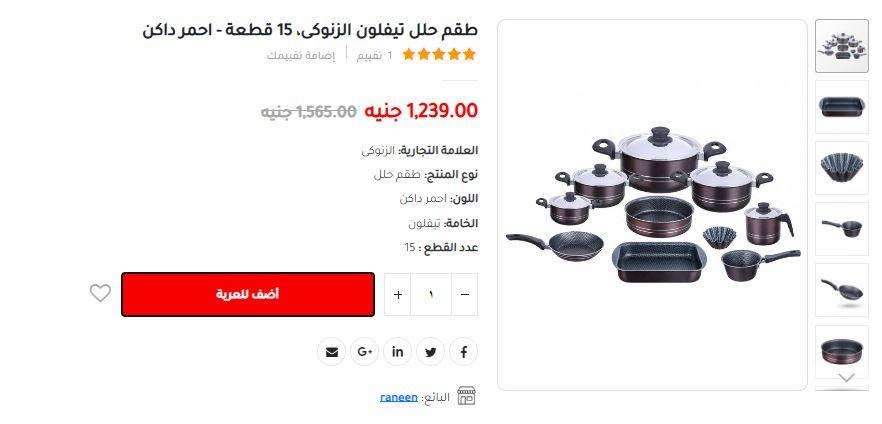Select the fluted cake mold thumbnail

tap(842, 168)
